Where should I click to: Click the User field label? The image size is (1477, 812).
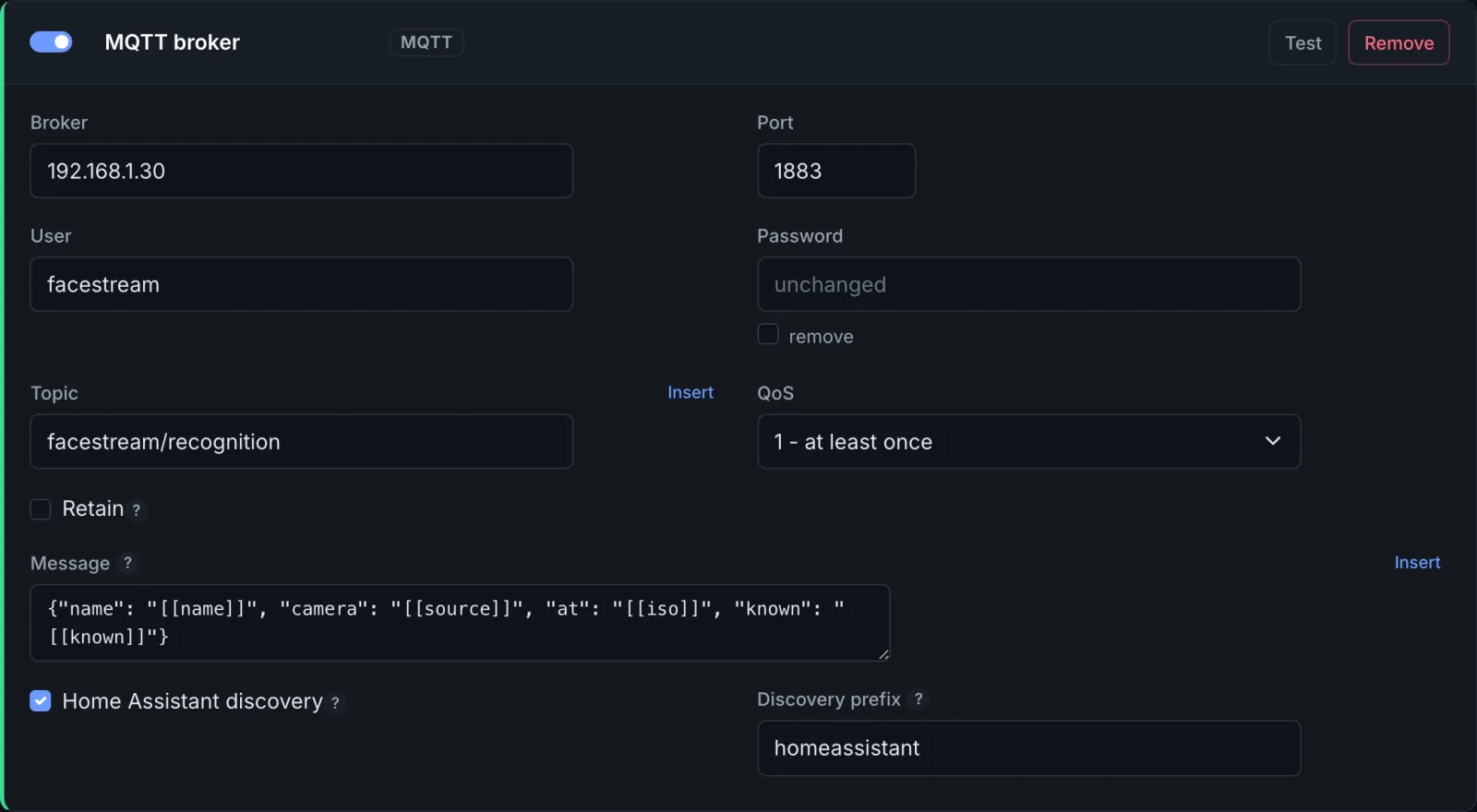click(51, 236)
